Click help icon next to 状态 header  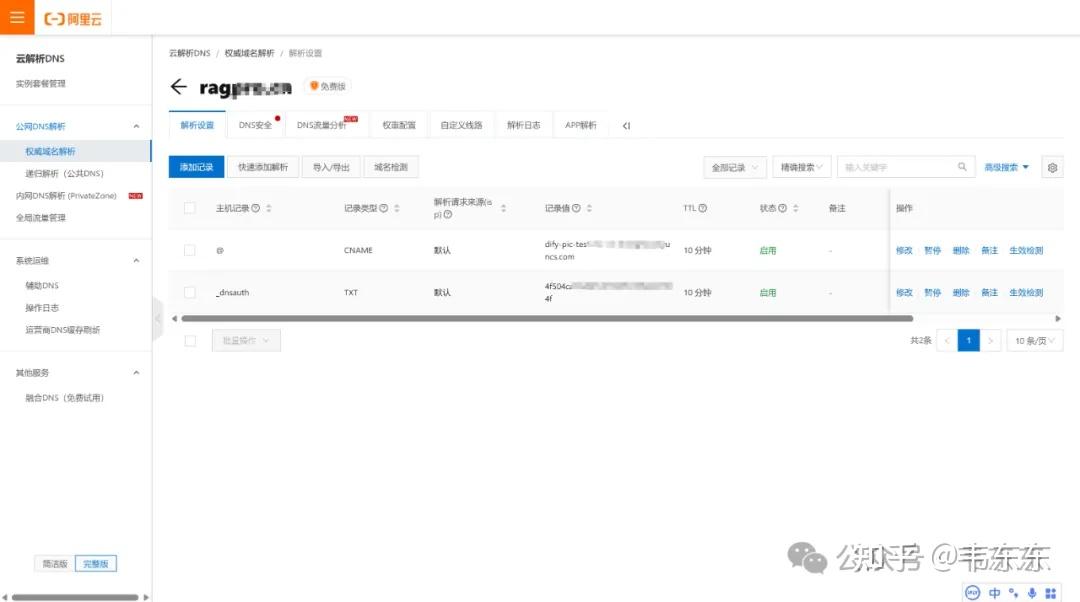[x=782, y=208]
